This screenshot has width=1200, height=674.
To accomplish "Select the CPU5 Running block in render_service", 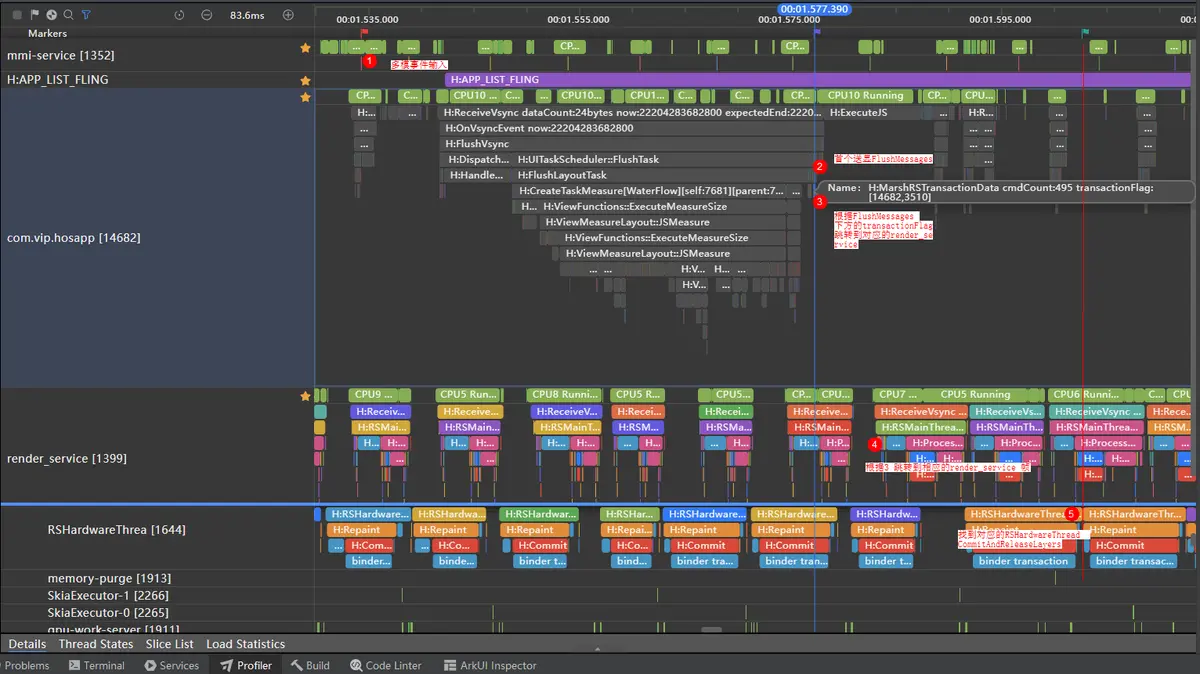I will point(975,395).
